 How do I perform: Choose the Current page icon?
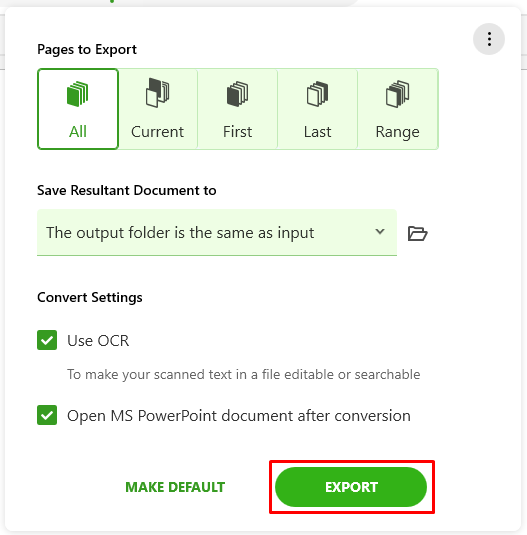tap(158, 93)
